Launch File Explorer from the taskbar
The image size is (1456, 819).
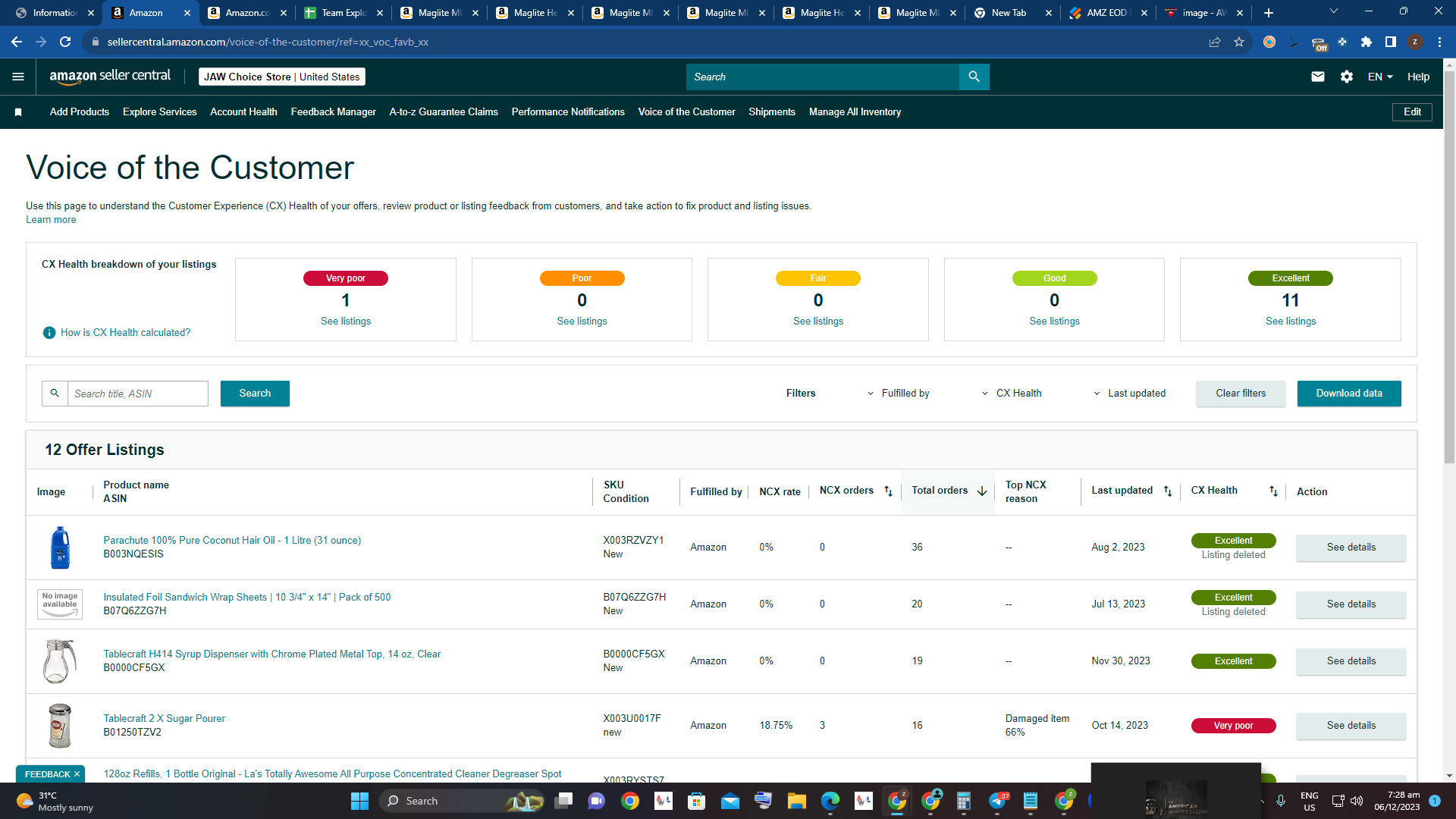[796, 801]
